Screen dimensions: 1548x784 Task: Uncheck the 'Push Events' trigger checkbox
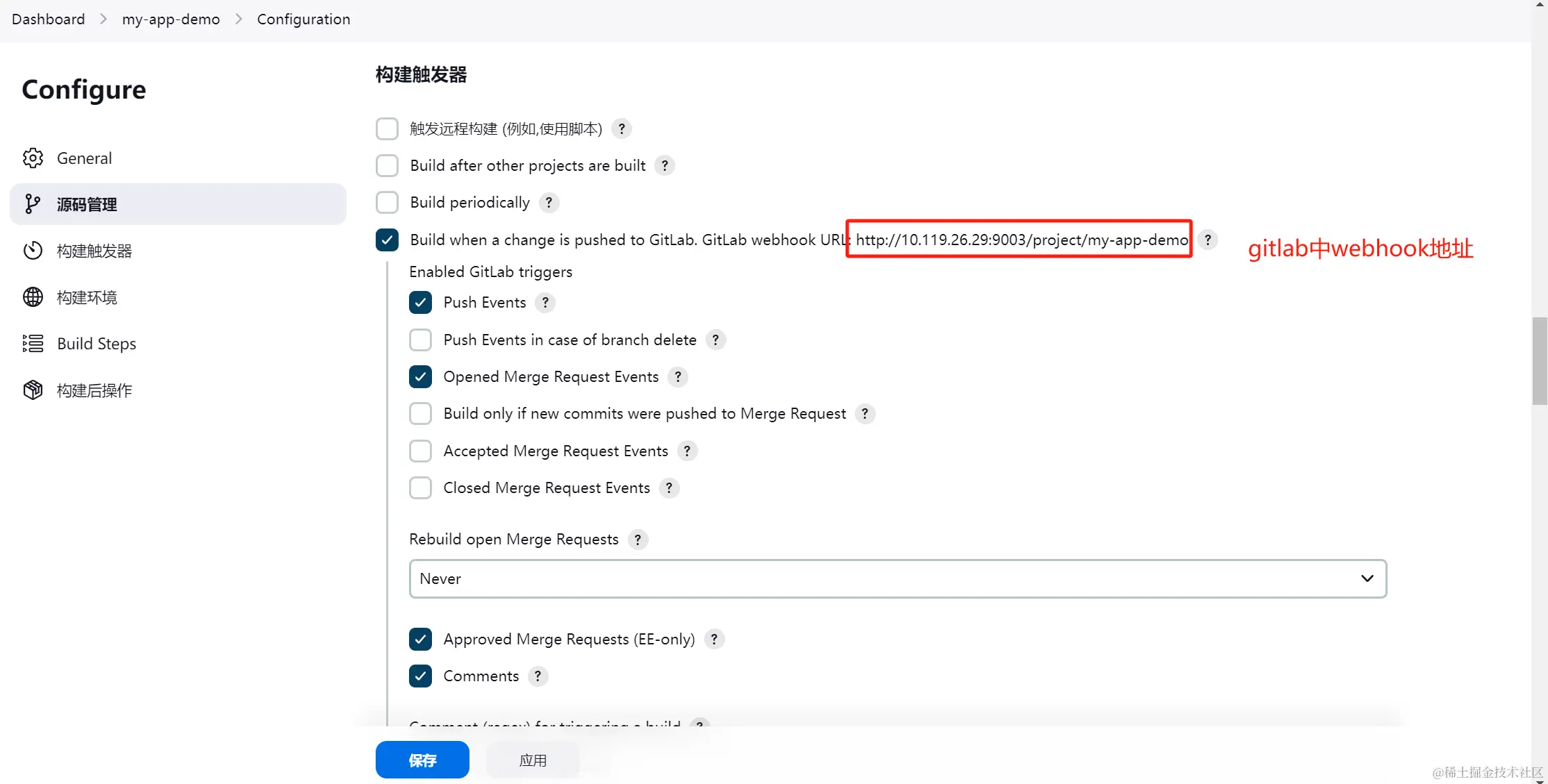click(420, 302)
